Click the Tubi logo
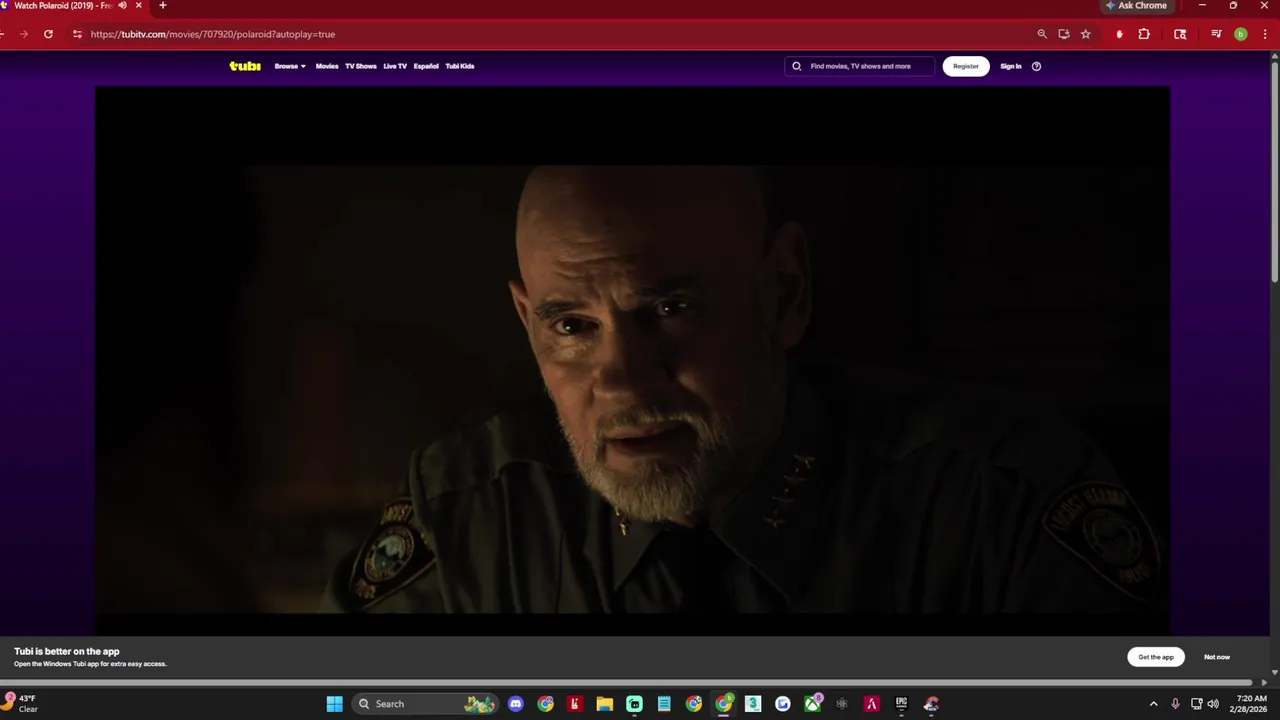The height and width of the screenshot is (720, 1280). click(245, 66)
